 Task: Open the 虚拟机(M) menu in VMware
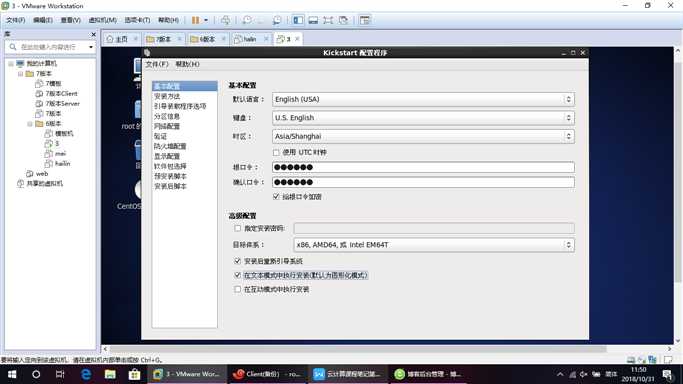(x=102, y=20)
